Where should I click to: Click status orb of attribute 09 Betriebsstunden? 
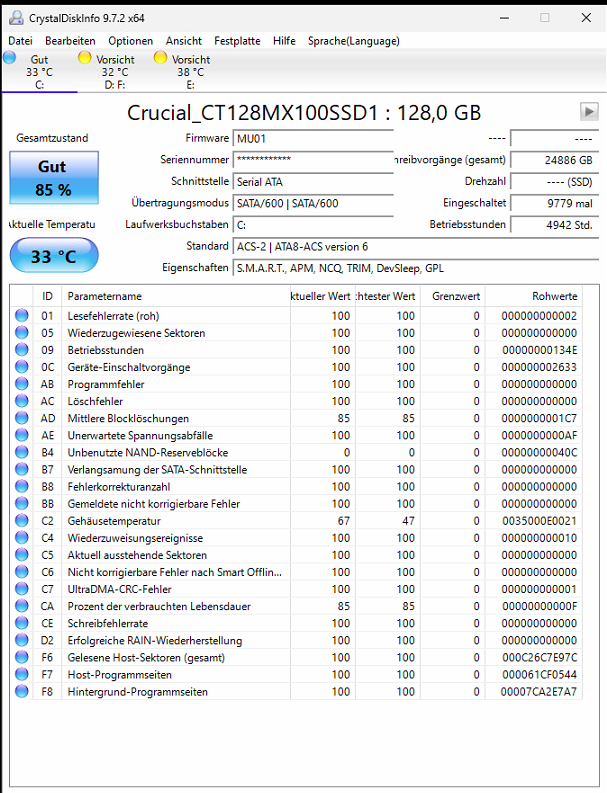[x=22, y=350]
